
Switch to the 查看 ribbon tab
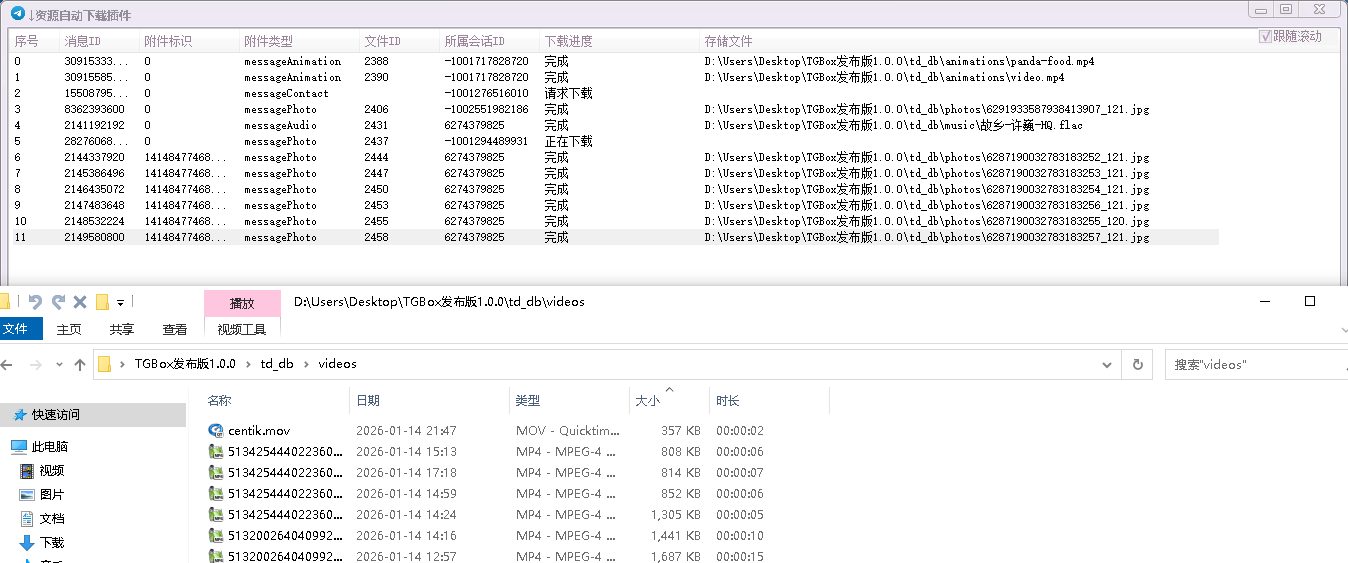click(175, 329)
